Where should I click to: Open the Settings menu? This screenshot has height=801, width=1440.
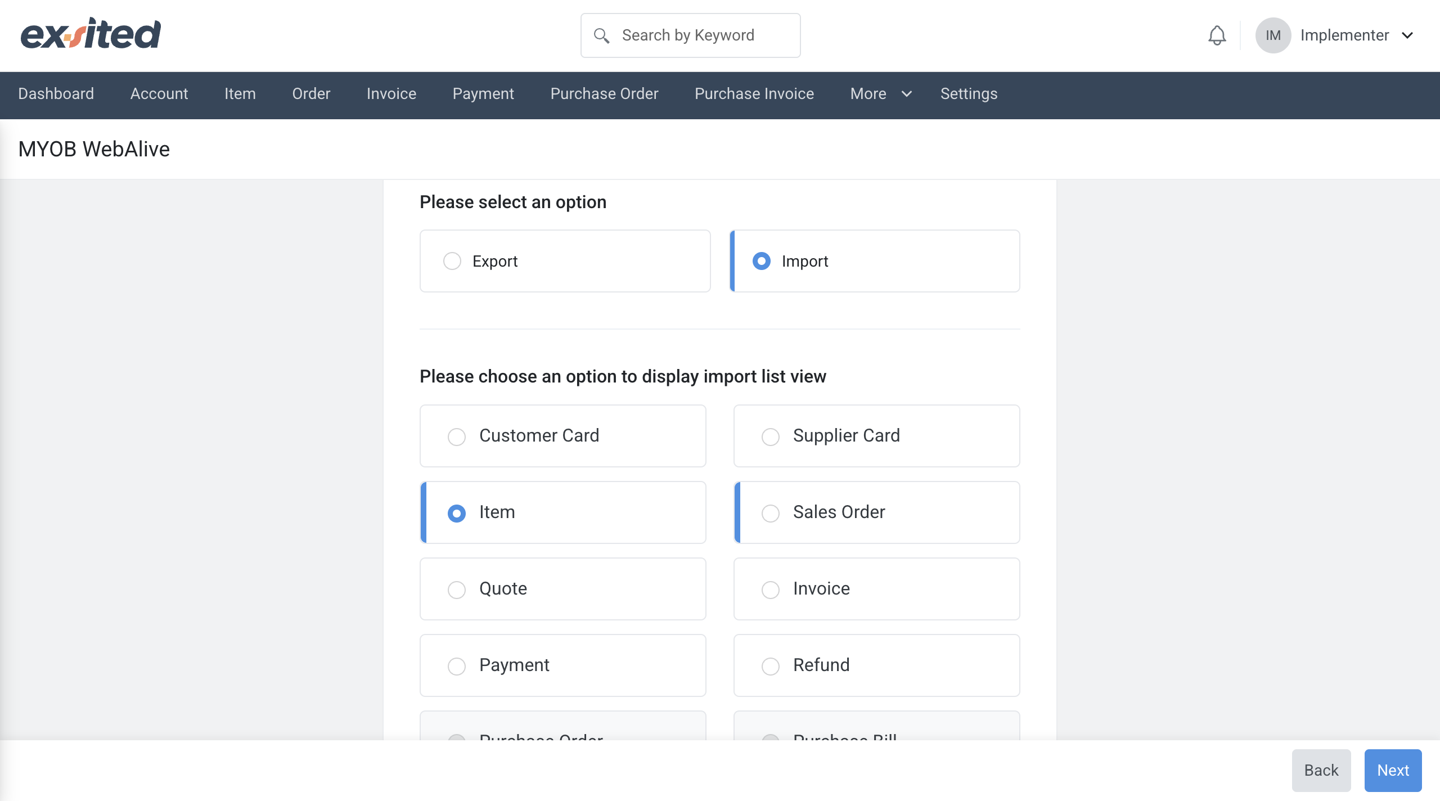click(969, 94)
